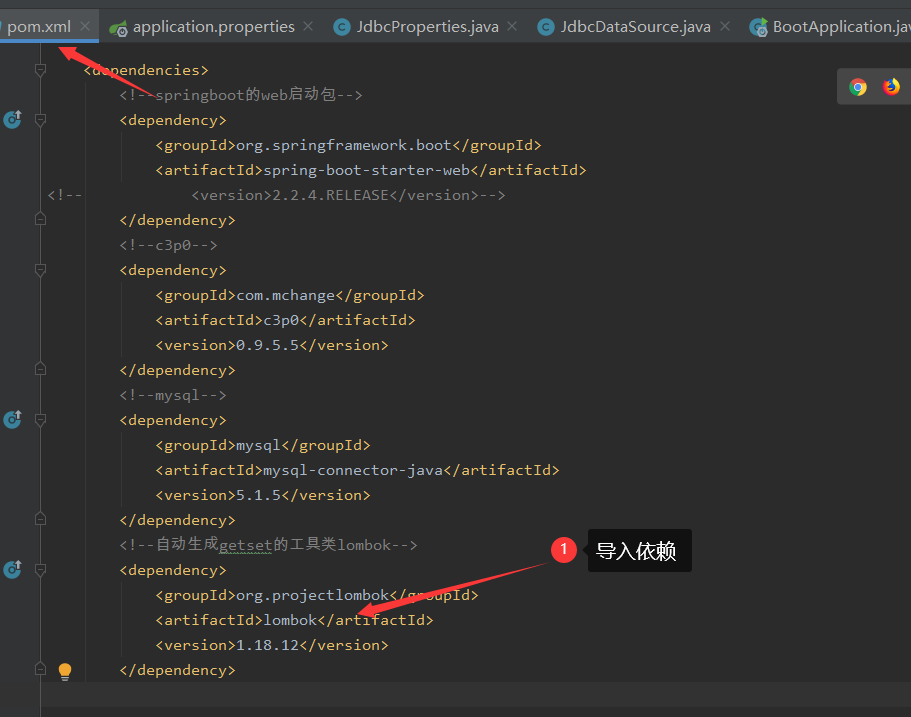Click the <!--mysql--> comment
The height and width of the screenshot is (717, 911).
pyautogui.click(x=173, y=395)
